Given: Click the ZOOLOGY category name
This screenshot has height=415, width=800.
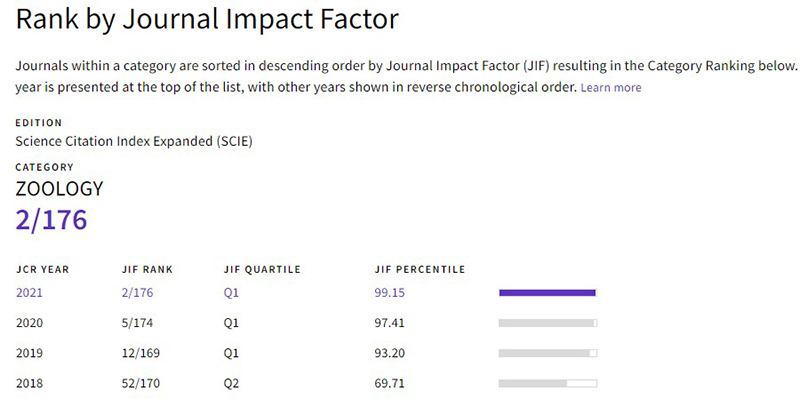Looking at the screenshot, I should (59, 189).
